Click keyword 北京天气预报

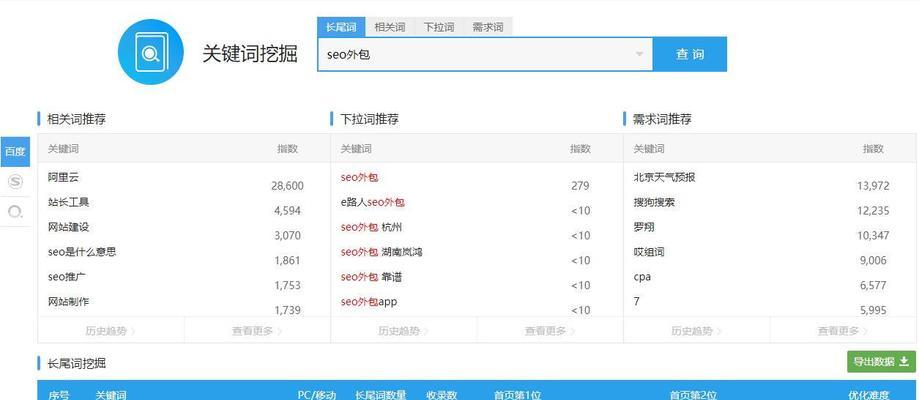664,177
